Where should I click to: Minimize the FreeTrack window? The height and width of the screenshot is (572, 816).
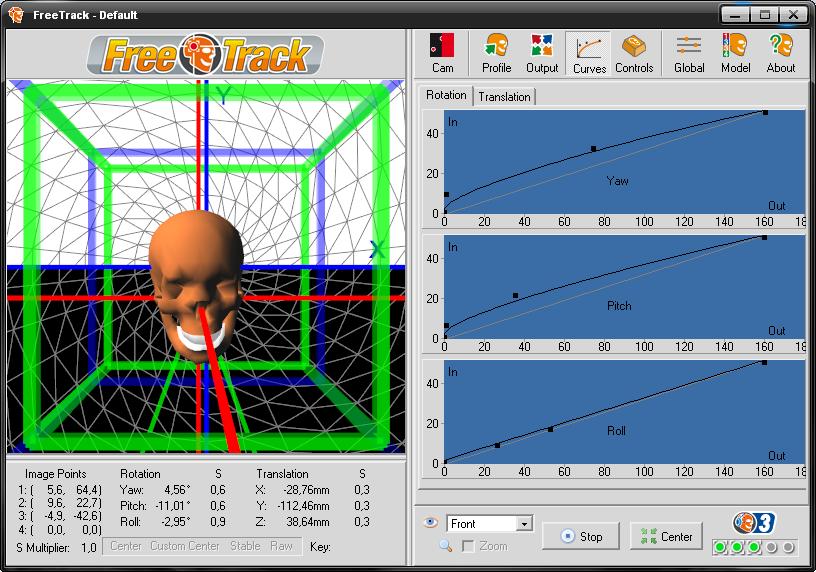(x=735, y=15)
